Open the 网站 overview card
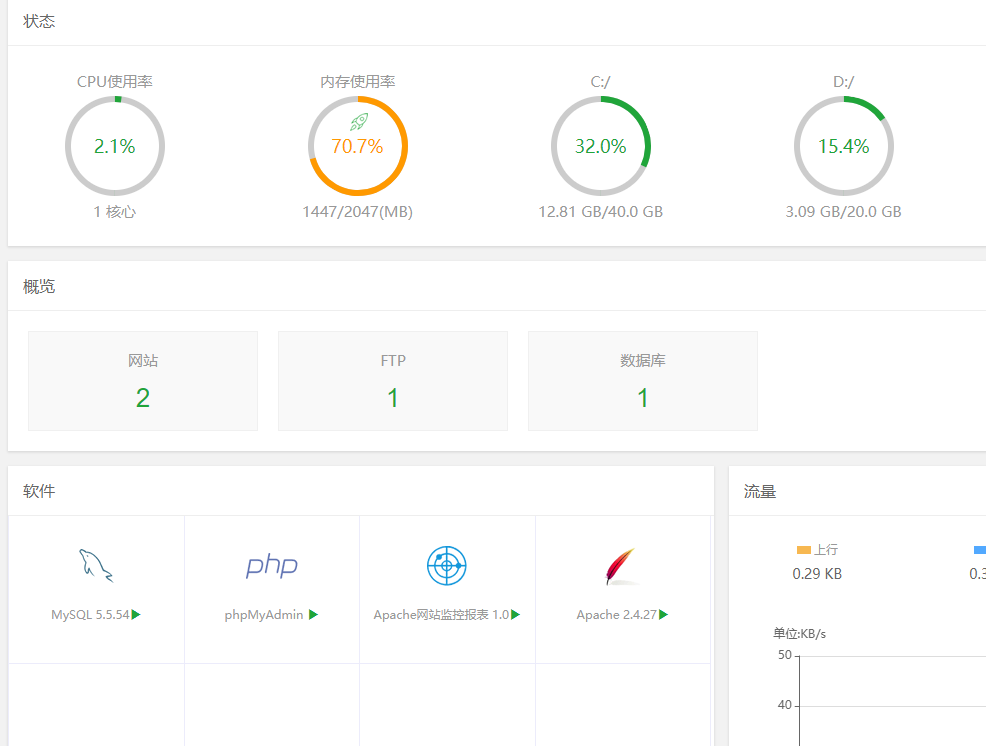This screenshot has width=986, height=746. point(143,381)
